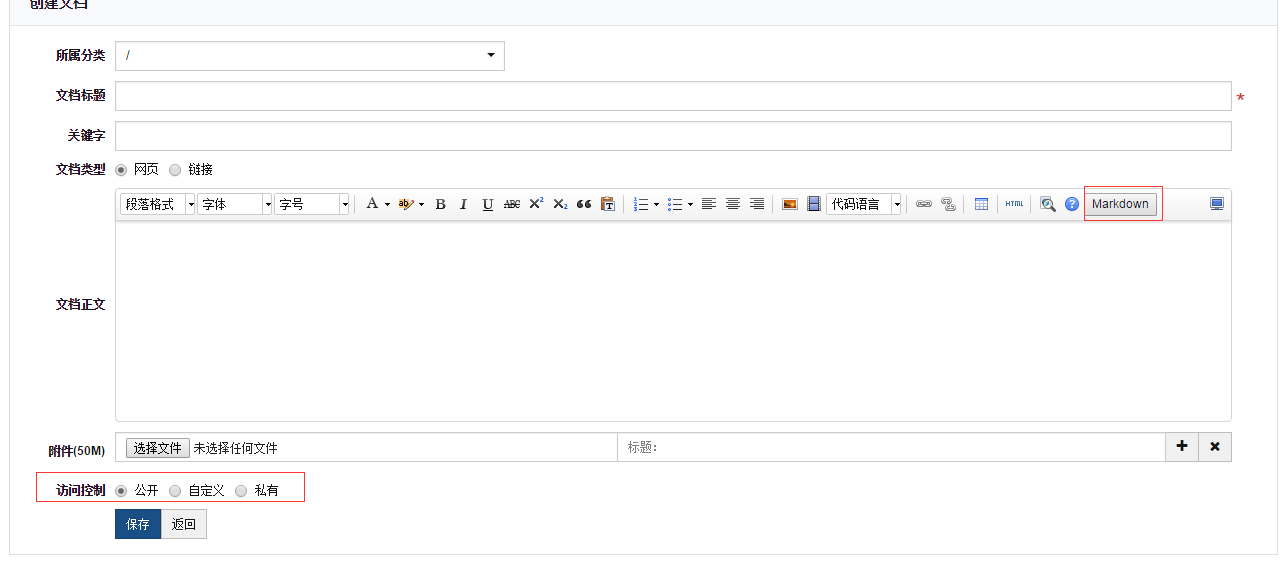Align text left
Viewport: 1286px width, 575px height.
[x=709, y=204]
